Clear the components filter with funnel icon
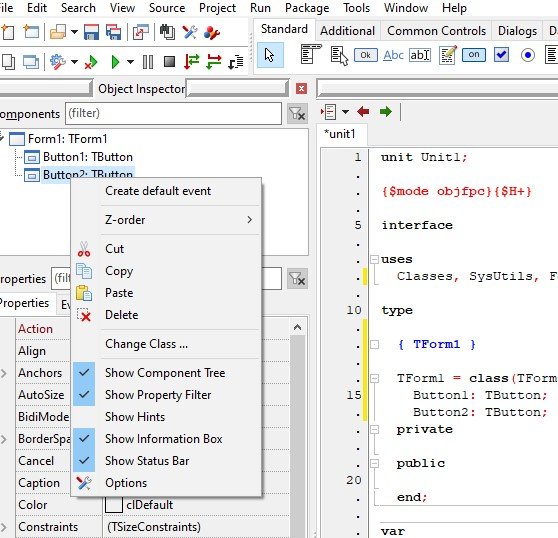Viewport: 558px width, 538px height. (x=297, y=114)
